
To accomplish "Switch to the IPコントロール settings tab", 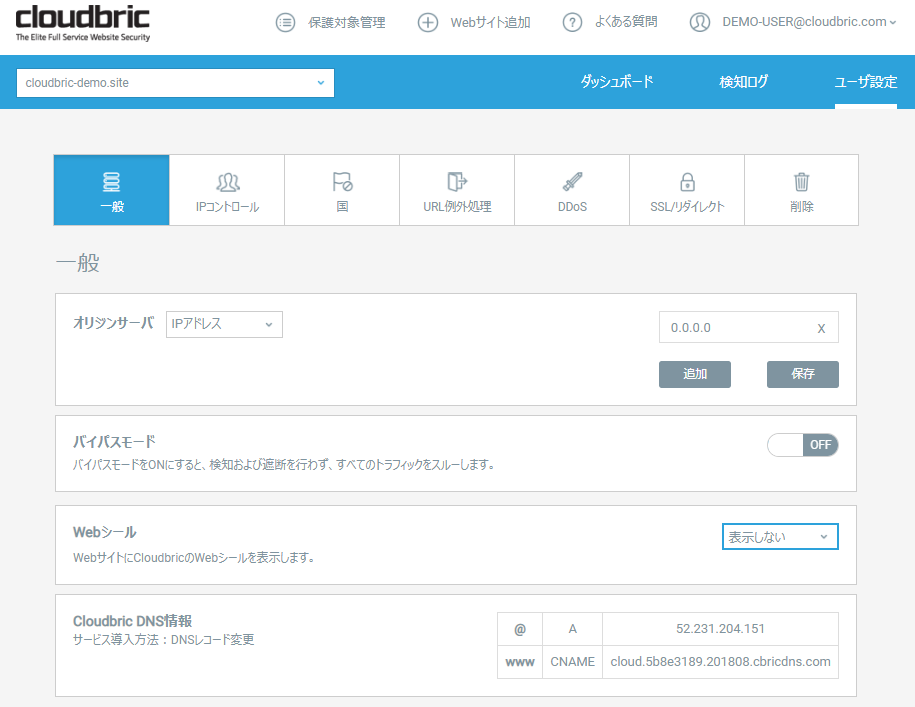I will pos(227,190).
